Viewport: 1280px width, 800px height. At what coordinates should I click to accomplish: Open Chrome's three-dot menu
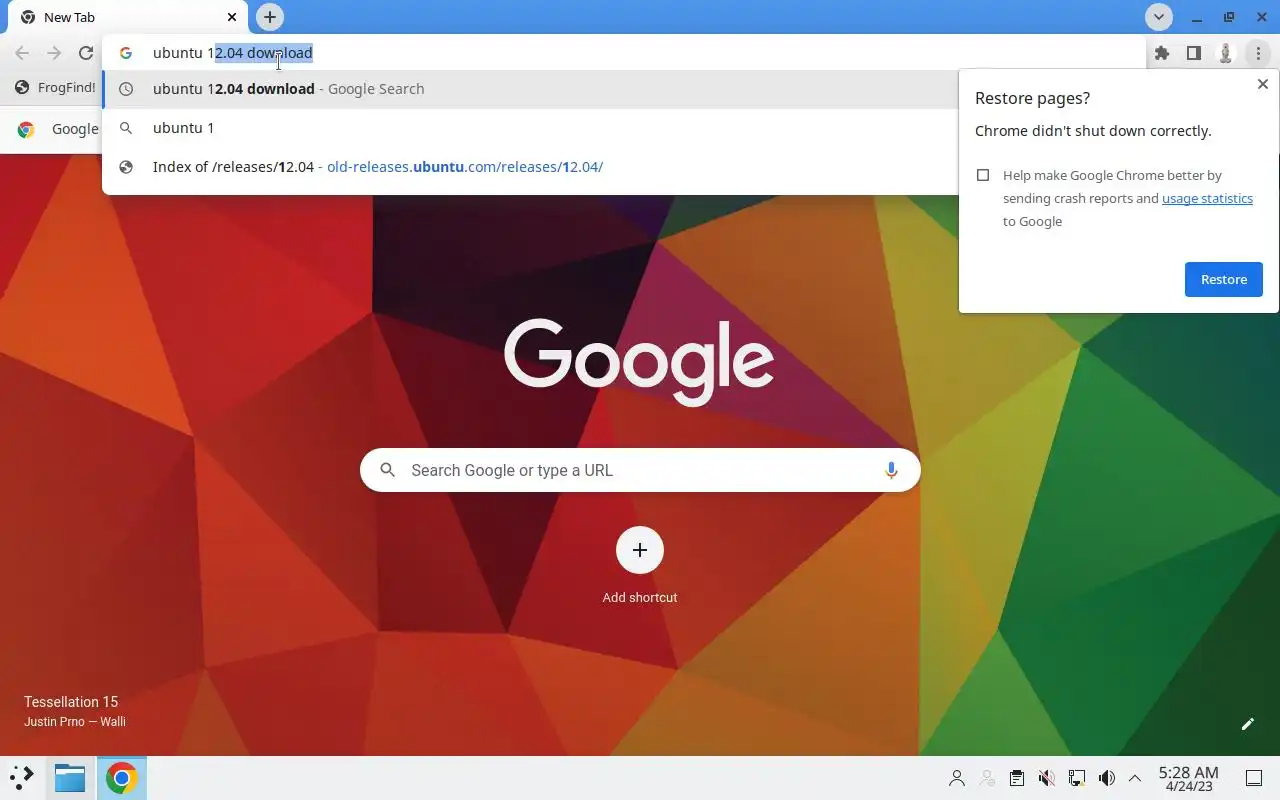tap(1257, 53)
